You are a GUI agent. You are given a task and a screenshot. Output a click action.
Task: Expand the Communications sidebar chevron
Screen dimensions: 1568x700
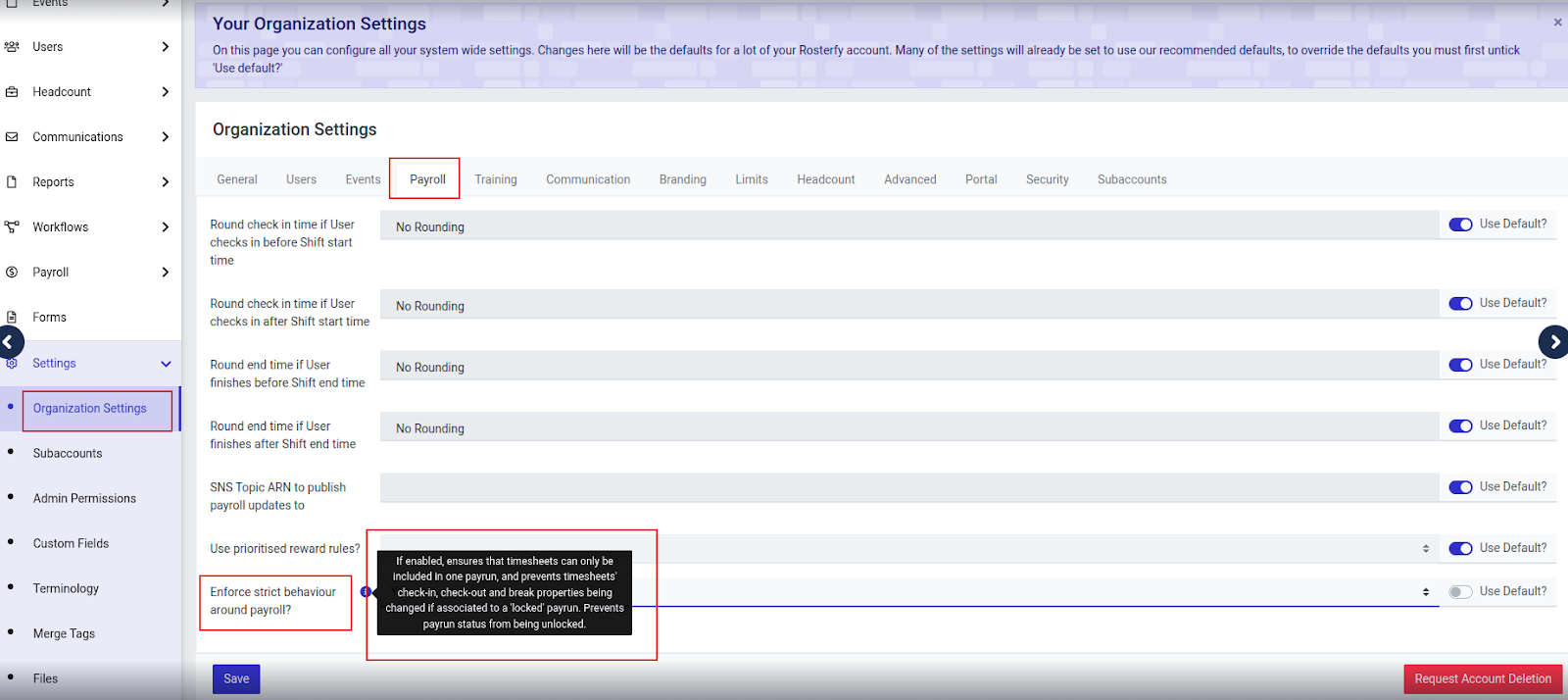click(165, 137)
